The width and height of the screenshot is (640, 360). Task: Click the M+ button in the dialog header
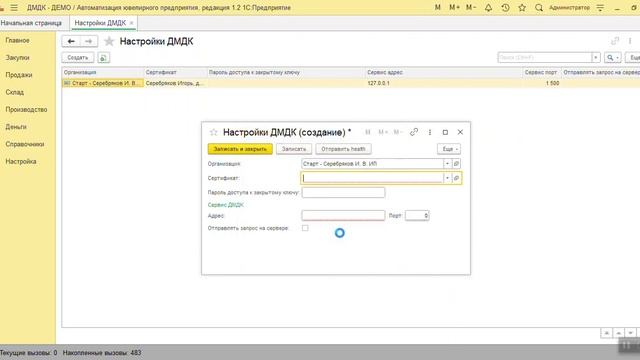tap(383, 132)
